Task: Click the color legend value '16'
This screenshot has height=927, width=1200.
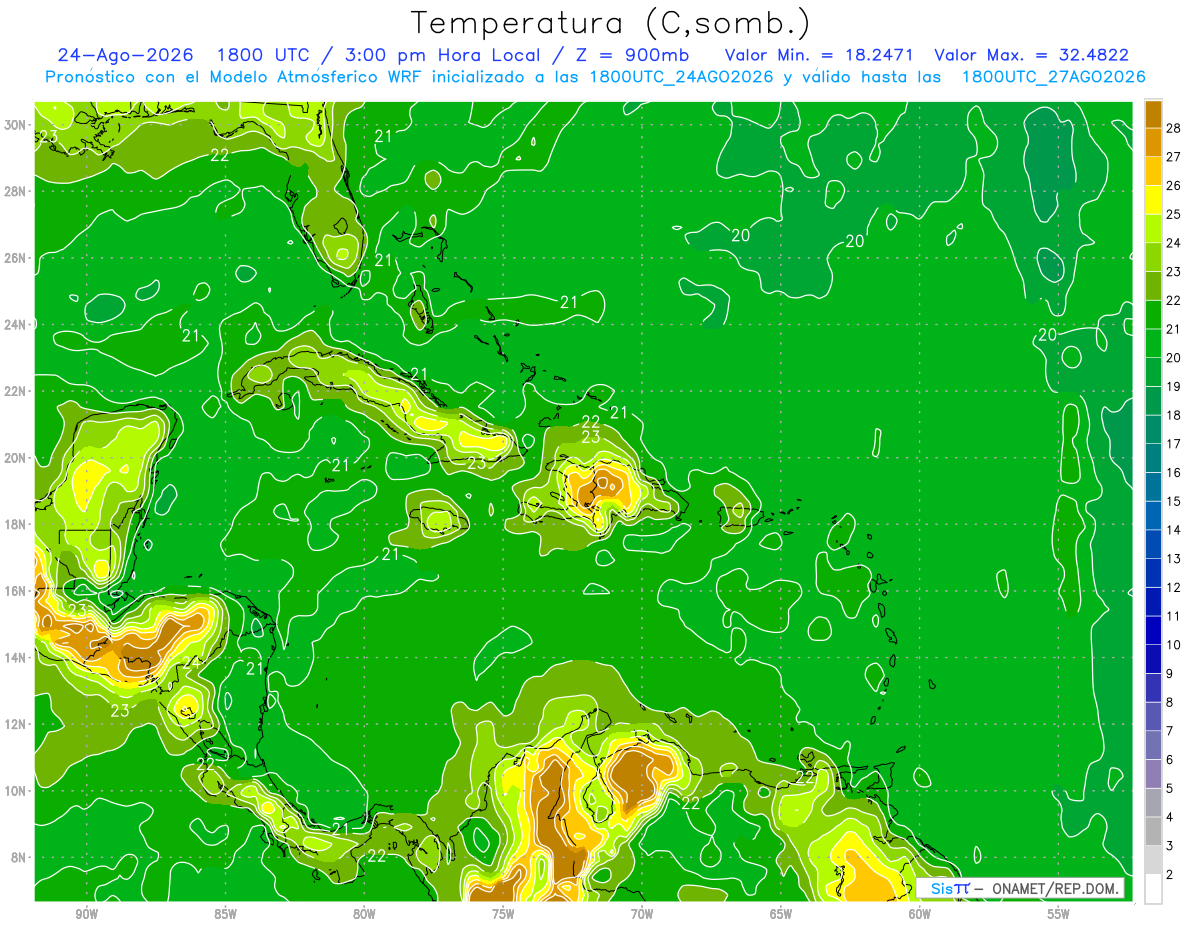Action: click(x=1174, y=472)
